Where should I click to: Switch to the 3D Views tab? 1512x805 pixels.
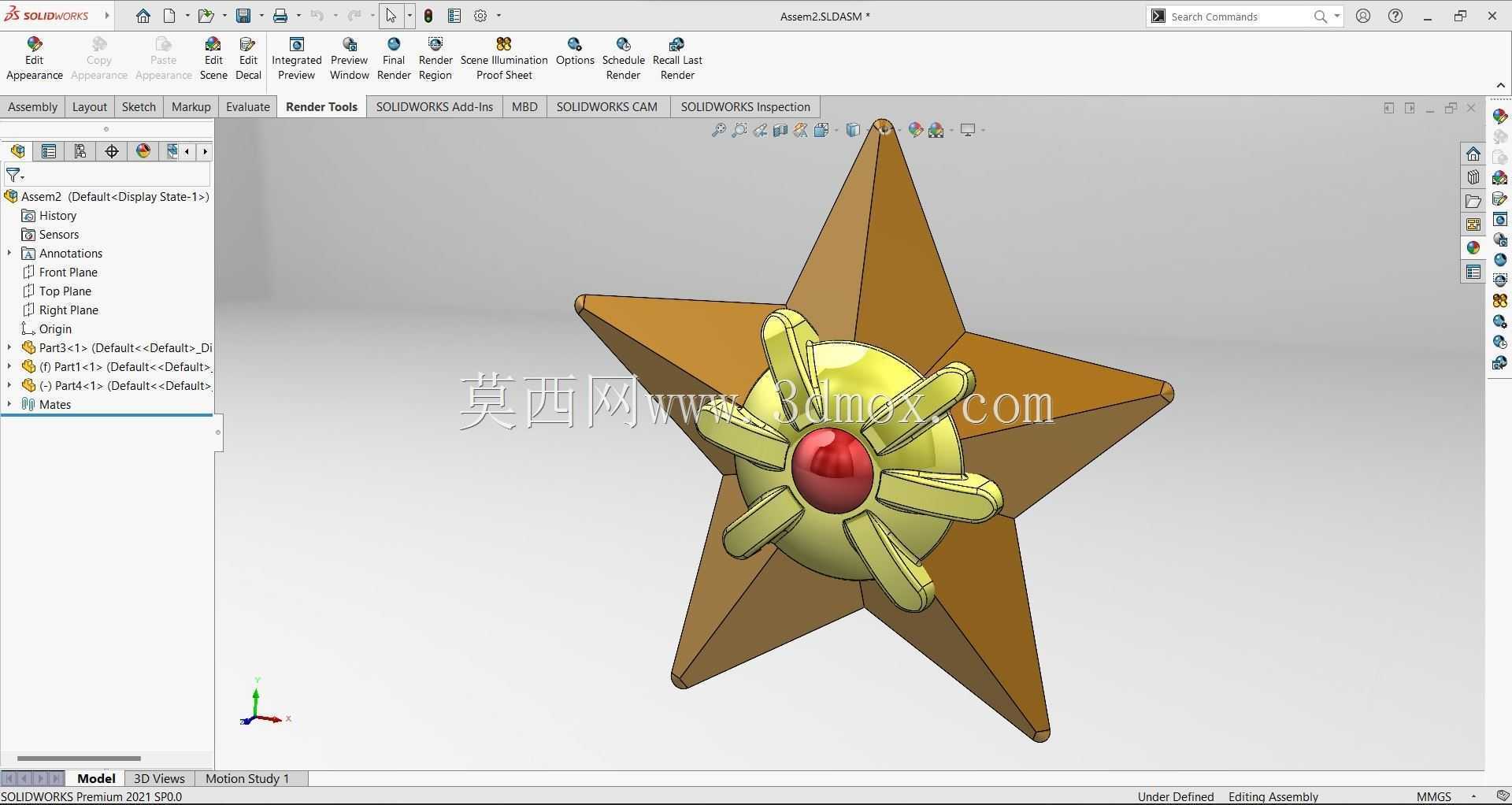[159, 778]
